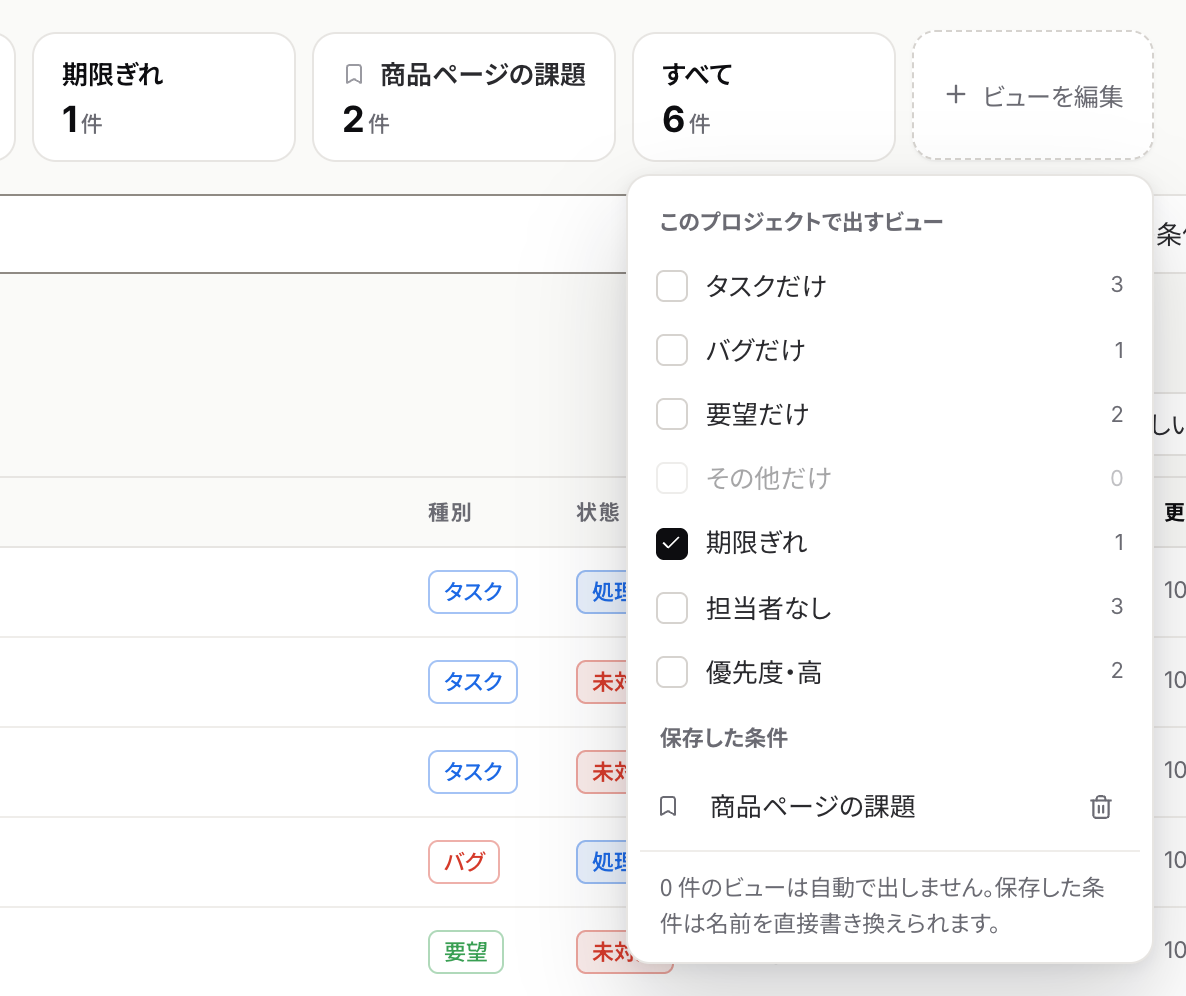Click the 種別 column header
The width and height of the screenshot is (1186, 996).
point(449,512)
